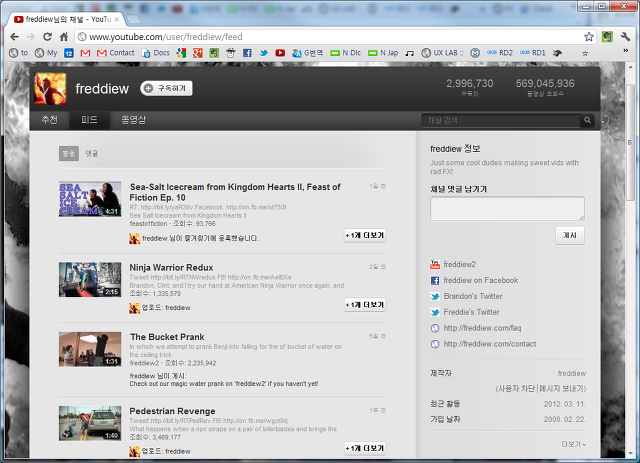Open the 'My' bookmark
Screen dimensions: 640x463
46,53
